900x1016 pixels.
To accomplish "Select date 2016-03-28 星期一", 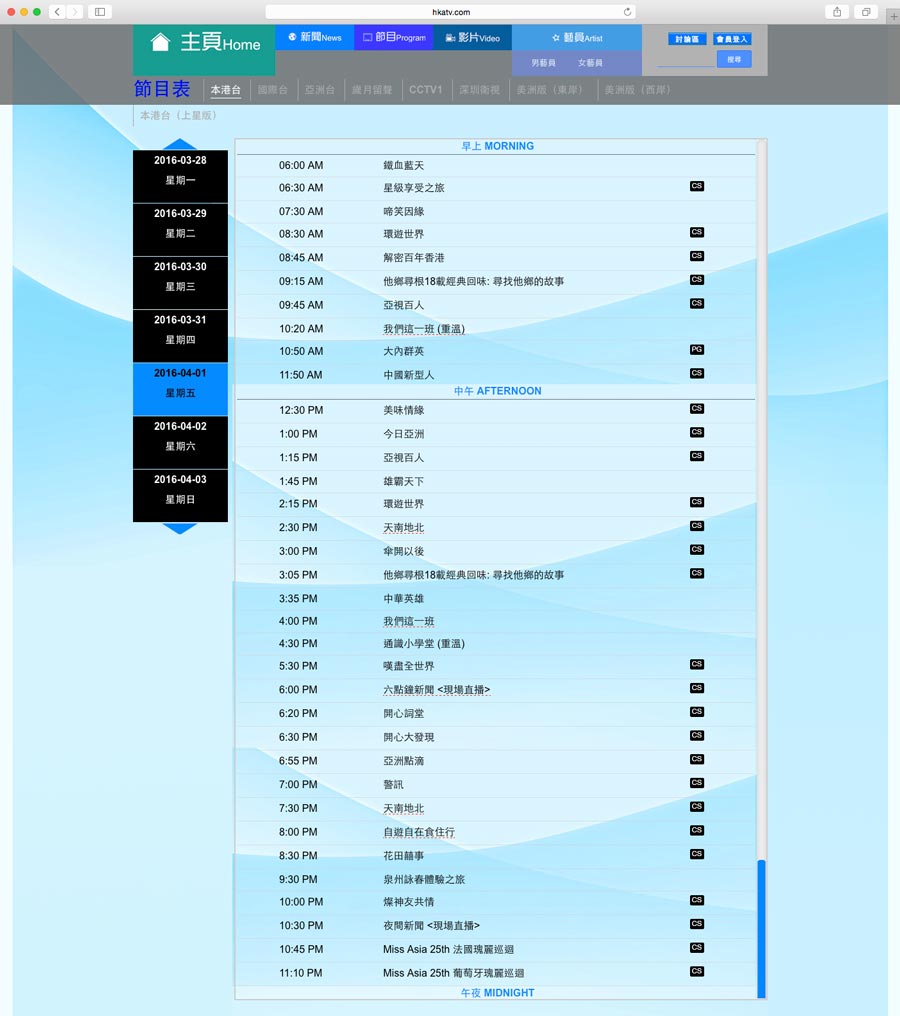I will pos(180,176).
